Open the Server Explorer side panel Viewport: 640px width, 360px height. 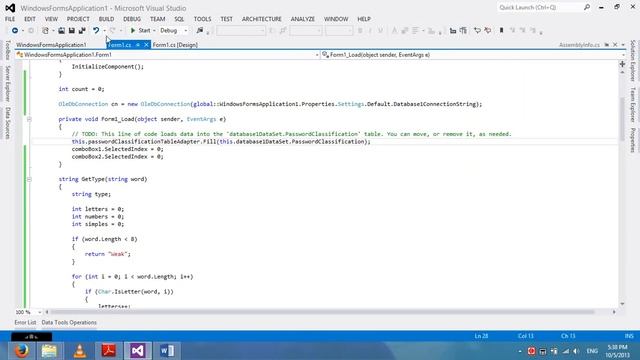tap(7, 83)
